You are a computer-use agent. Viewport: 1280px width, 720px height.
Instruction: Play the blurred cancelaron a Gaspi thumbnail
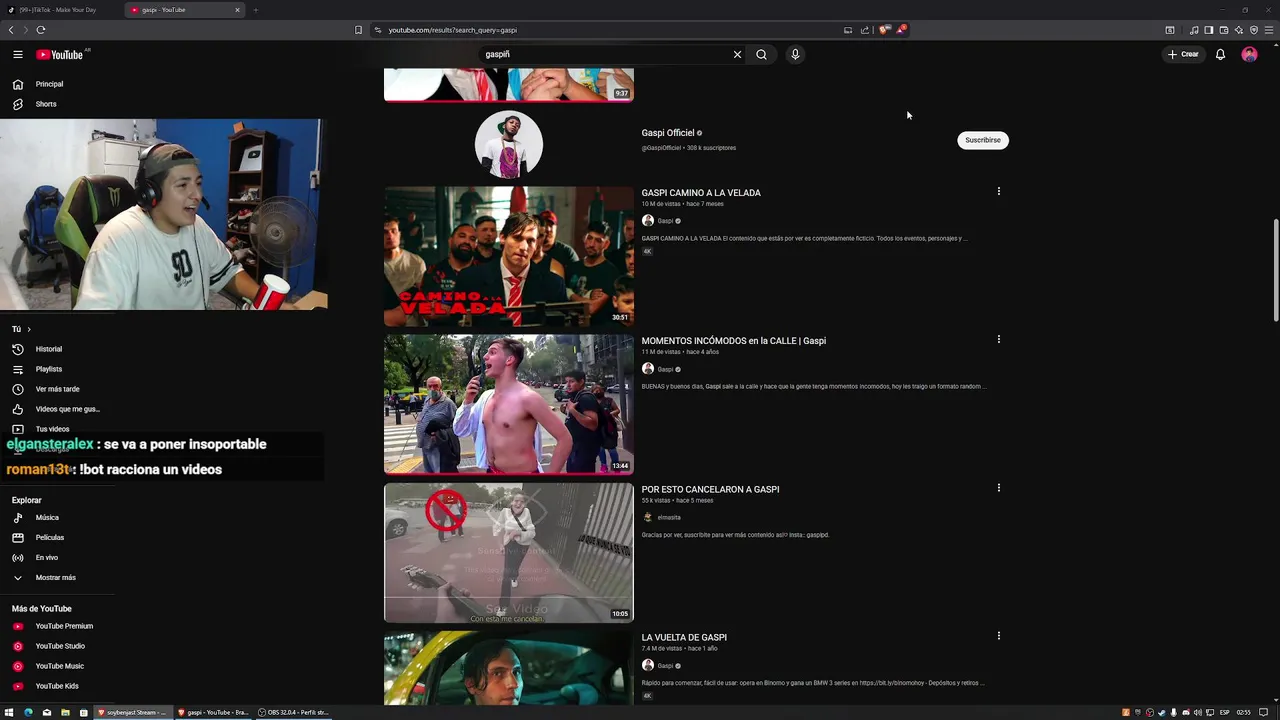point(509,553)
